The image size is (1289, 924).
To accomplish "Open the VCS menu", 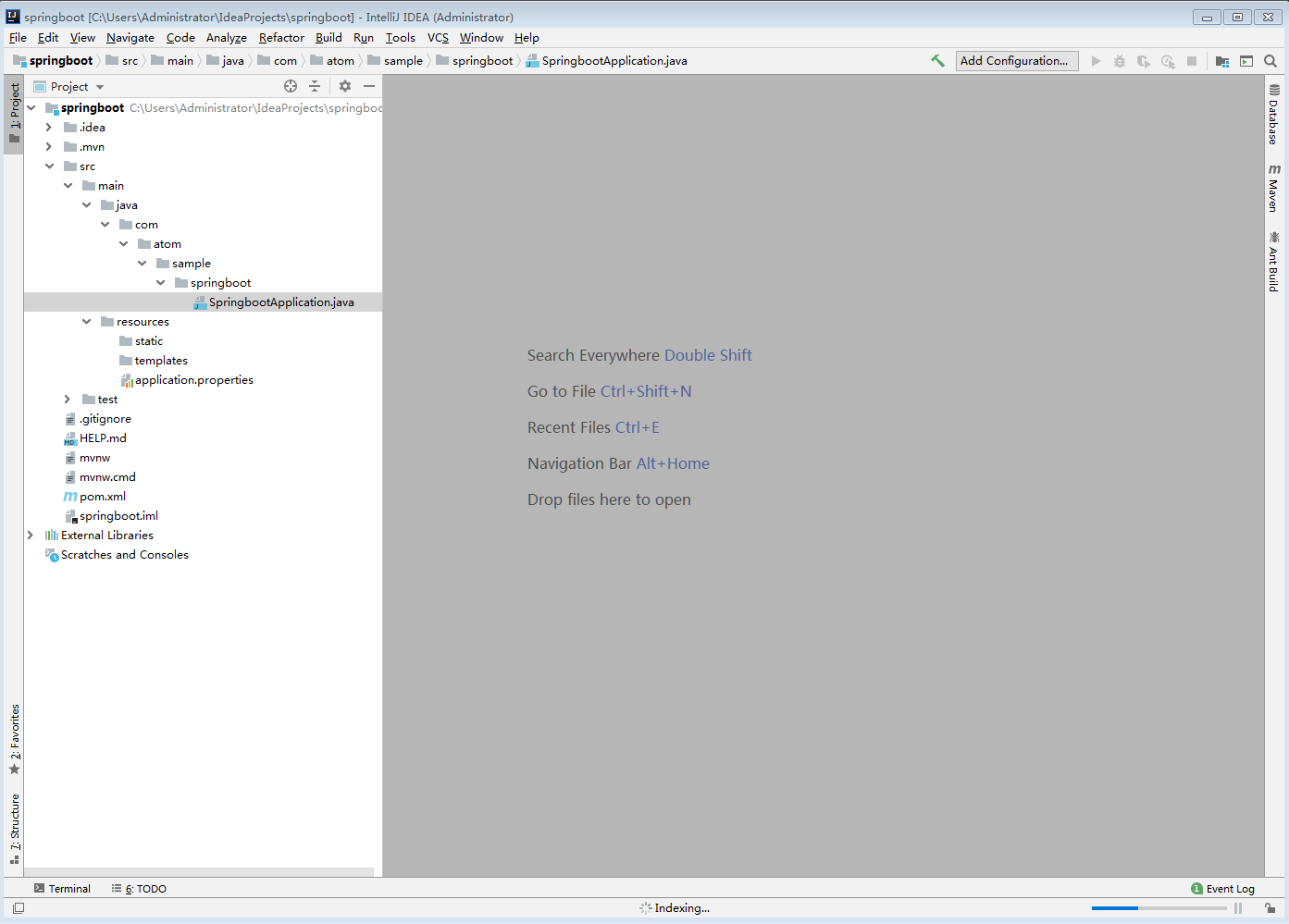I will pyautogui.click(x=438, y=38).
